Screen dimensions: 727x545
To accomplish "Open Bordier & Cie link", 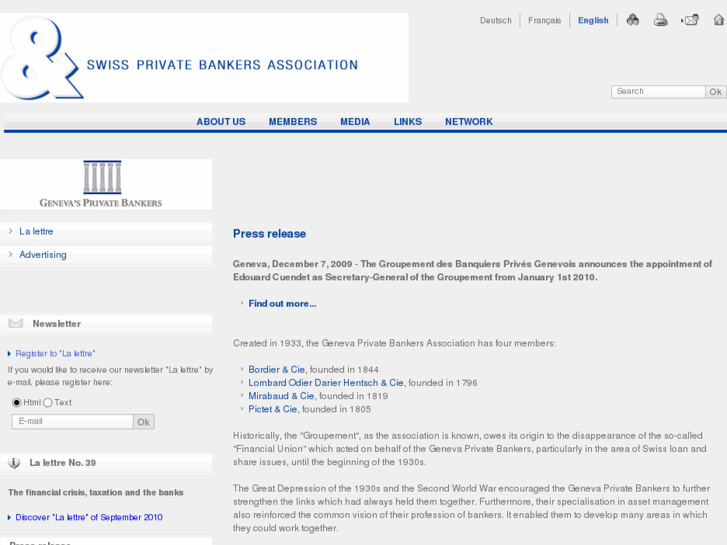I will click(276, 369).
